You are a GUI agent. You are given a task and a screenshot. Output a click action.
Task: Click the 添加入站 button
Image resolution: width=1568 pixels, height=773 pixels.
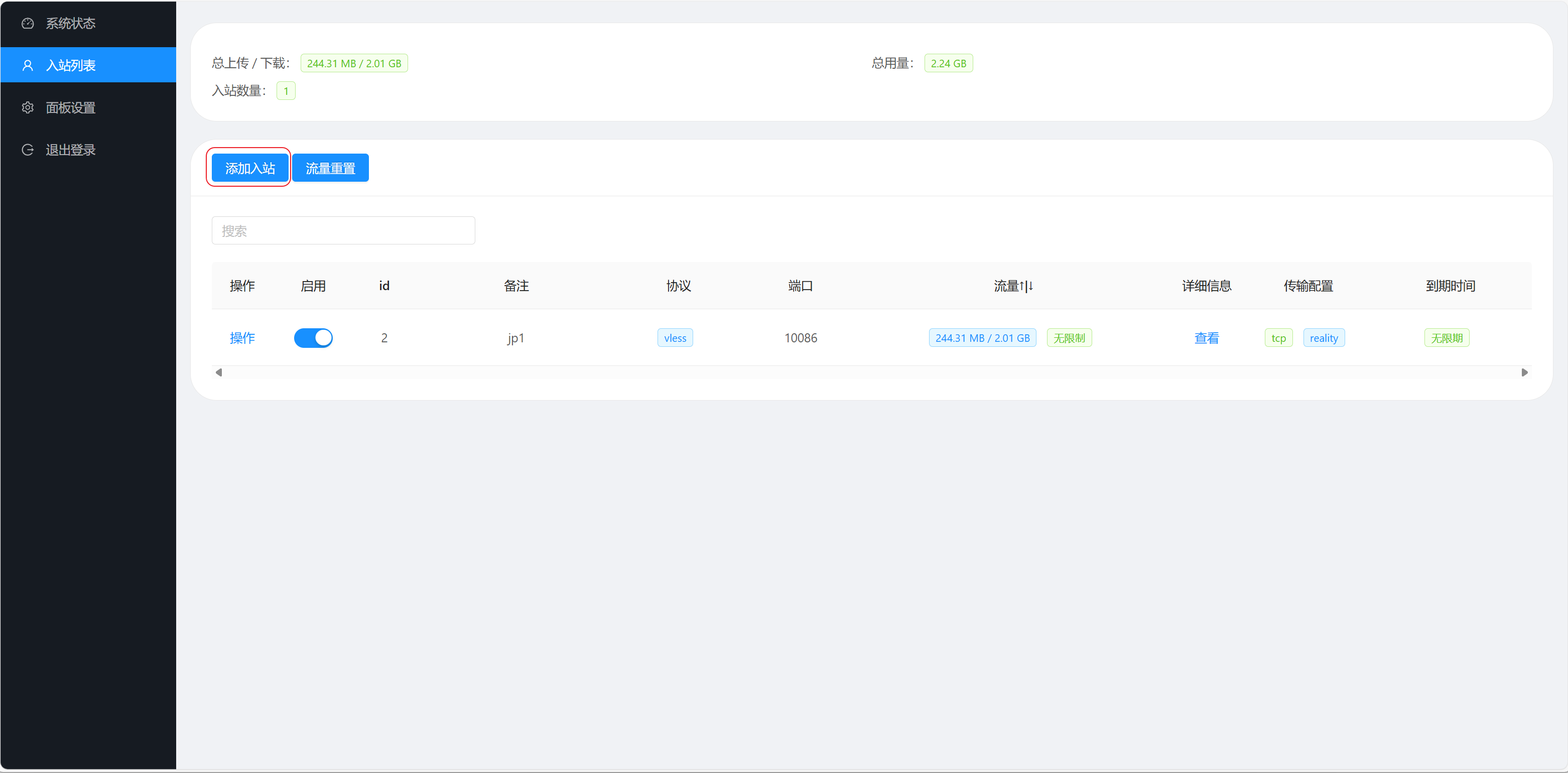[x=249, y=168]
